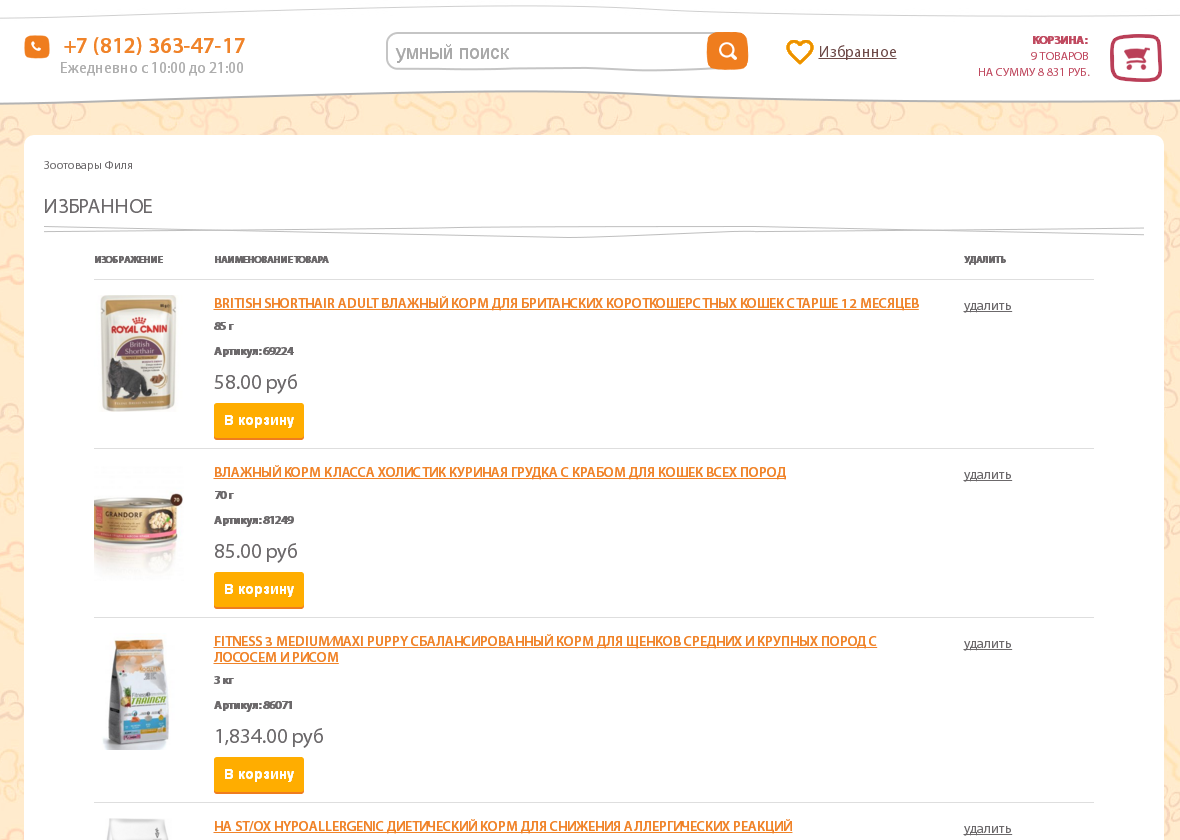Screen dimensions: 1180x840
Task: Click Trainer puppy food bag image
Action: [x=138, y=693]
